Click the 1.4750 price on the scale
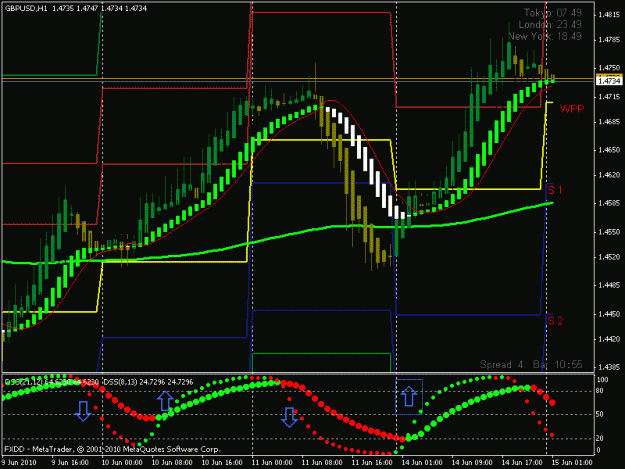This screenshot has width=625, height=469. (x=609, y=68)
